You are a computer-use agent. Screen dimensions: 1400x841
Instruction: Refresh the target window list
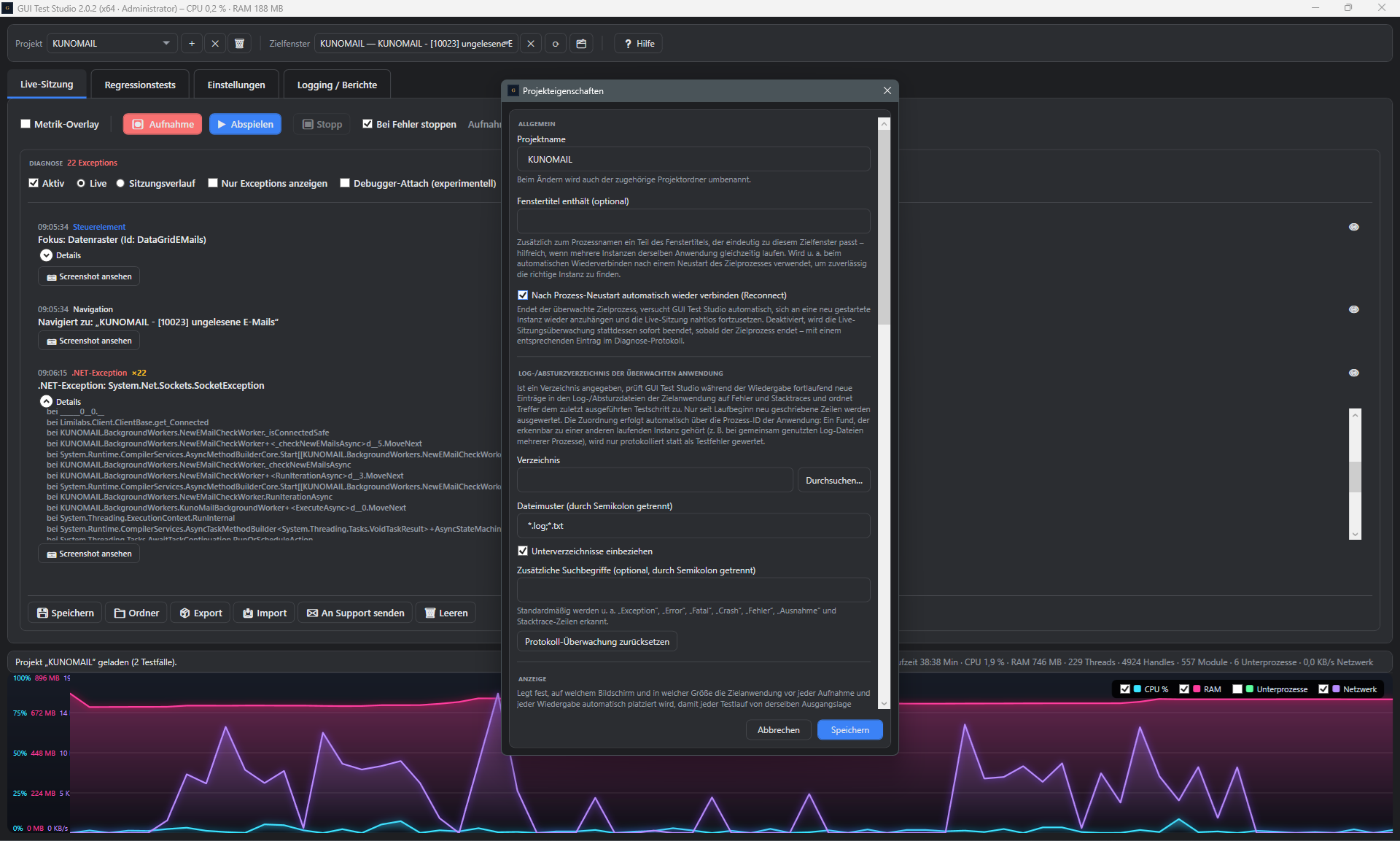(x=556, y=44)
